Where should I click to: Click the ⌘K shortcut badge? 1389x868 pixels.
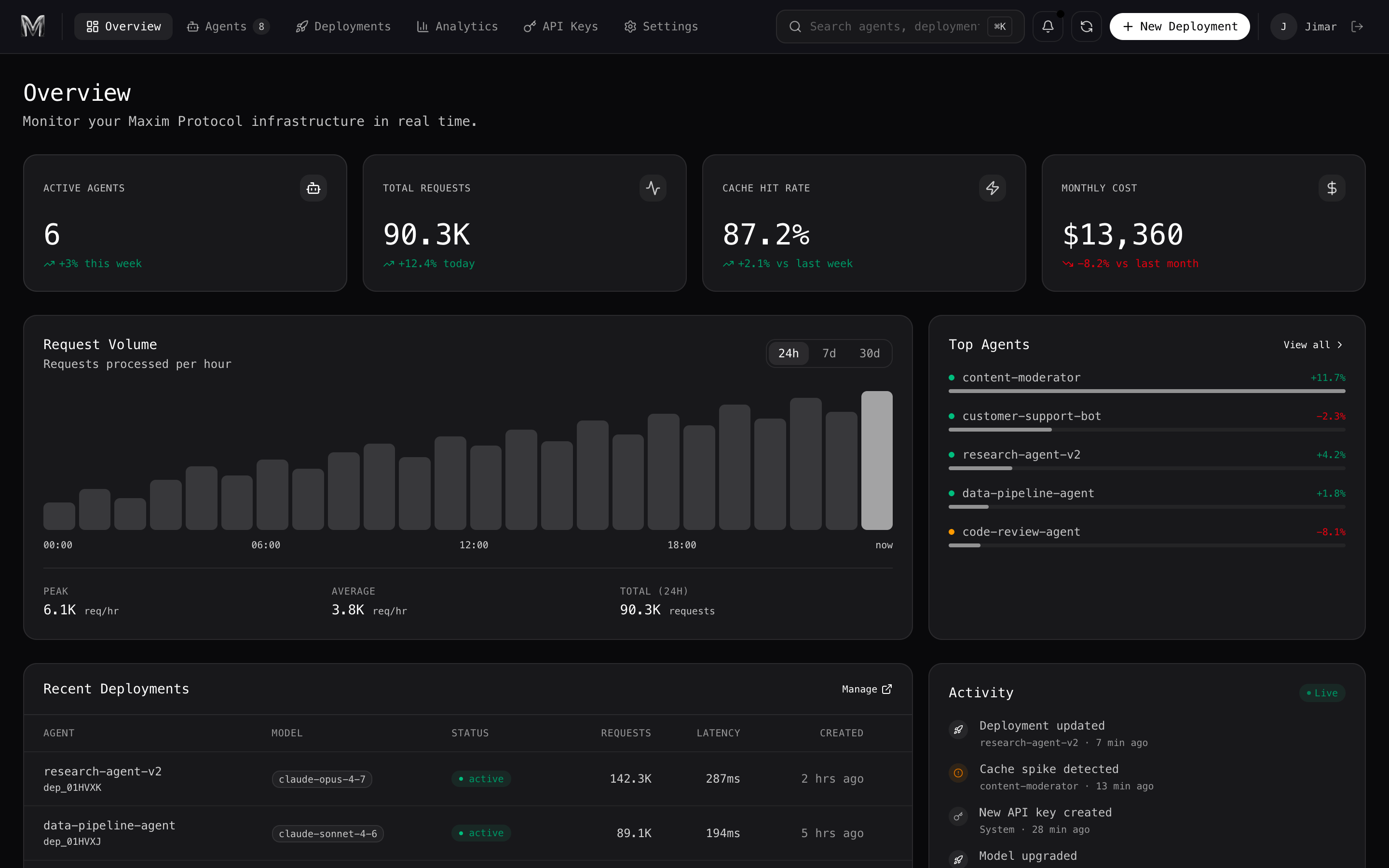(x=999, y=27)
